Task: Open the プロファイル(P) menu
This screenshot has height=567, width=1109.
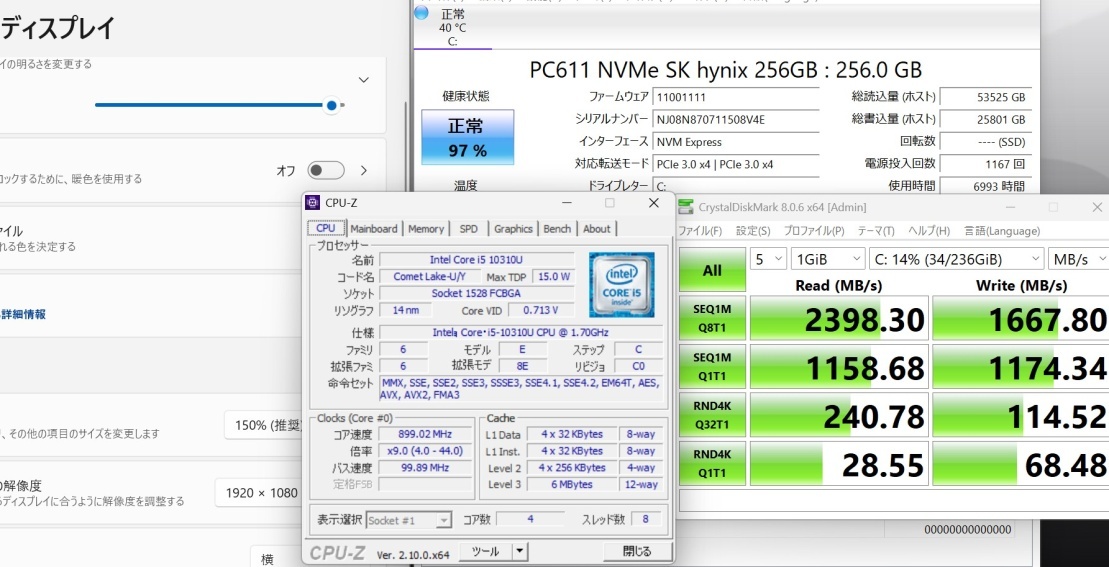Action: [x=813, y=231]
